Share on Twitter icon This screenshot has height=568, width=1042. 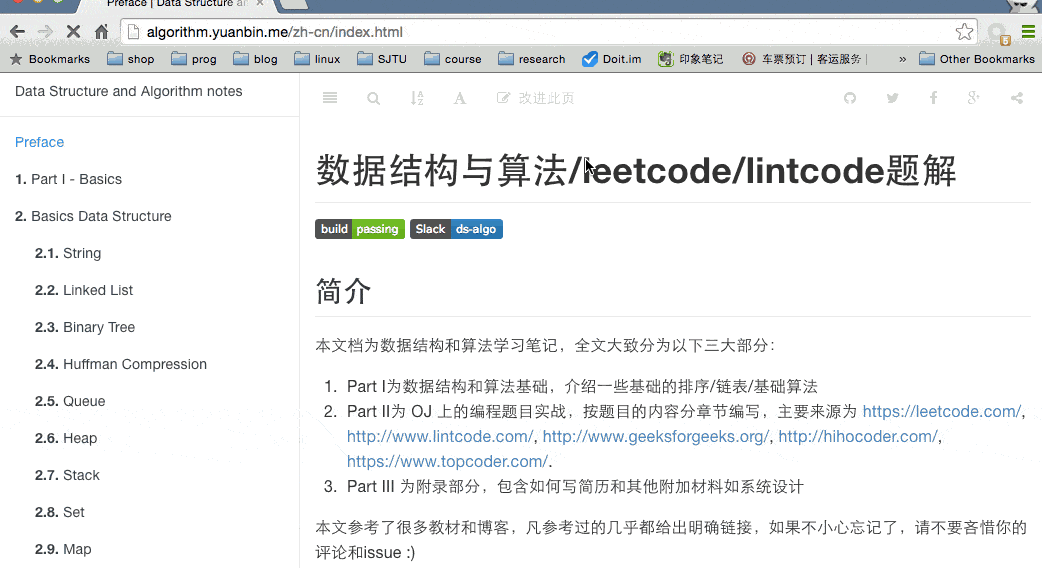coord(892,98)
